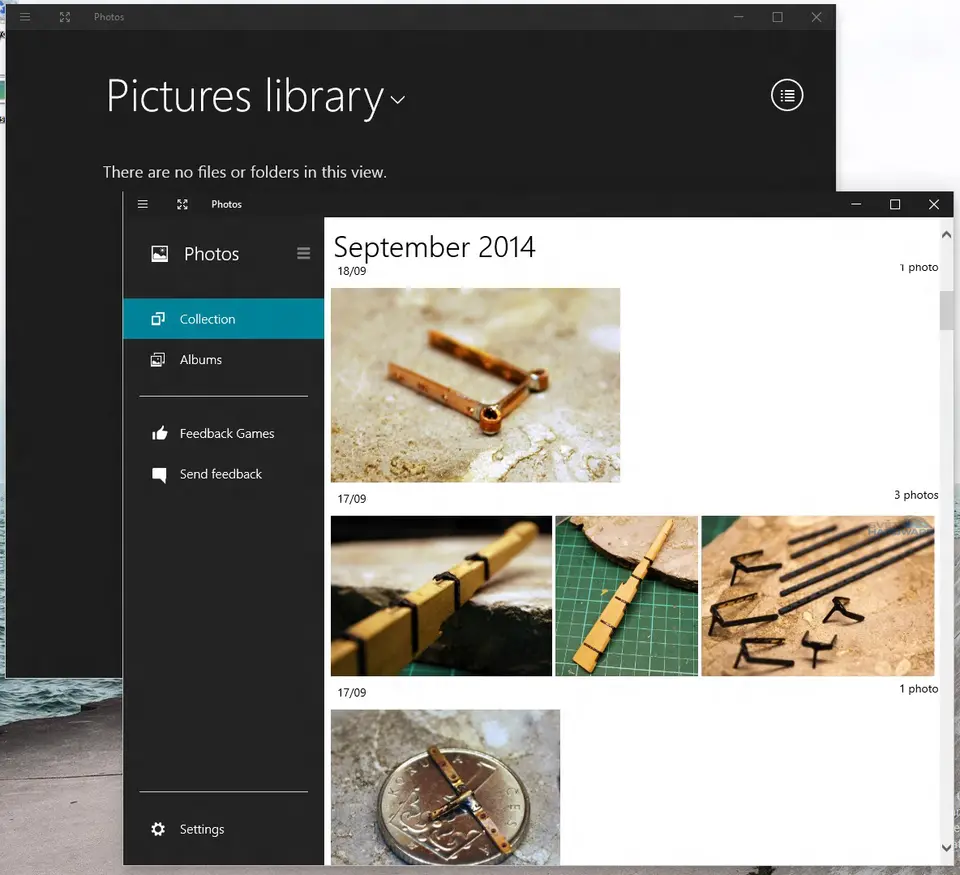Click the Feedback Games thumbs-up icon
This screenshot has width=960, height=875.
159,434
